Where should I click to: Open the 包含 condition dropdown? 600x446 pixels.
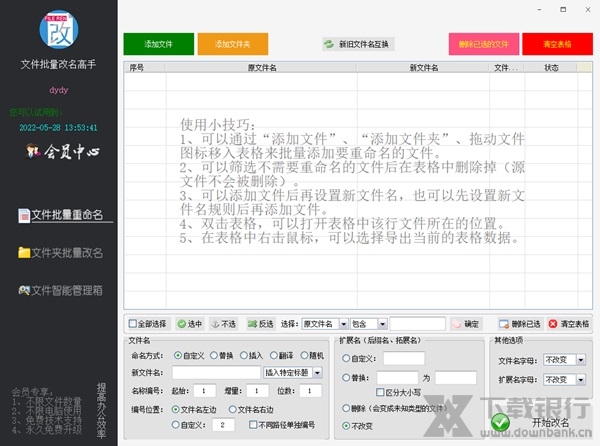(x=383, y=324)
